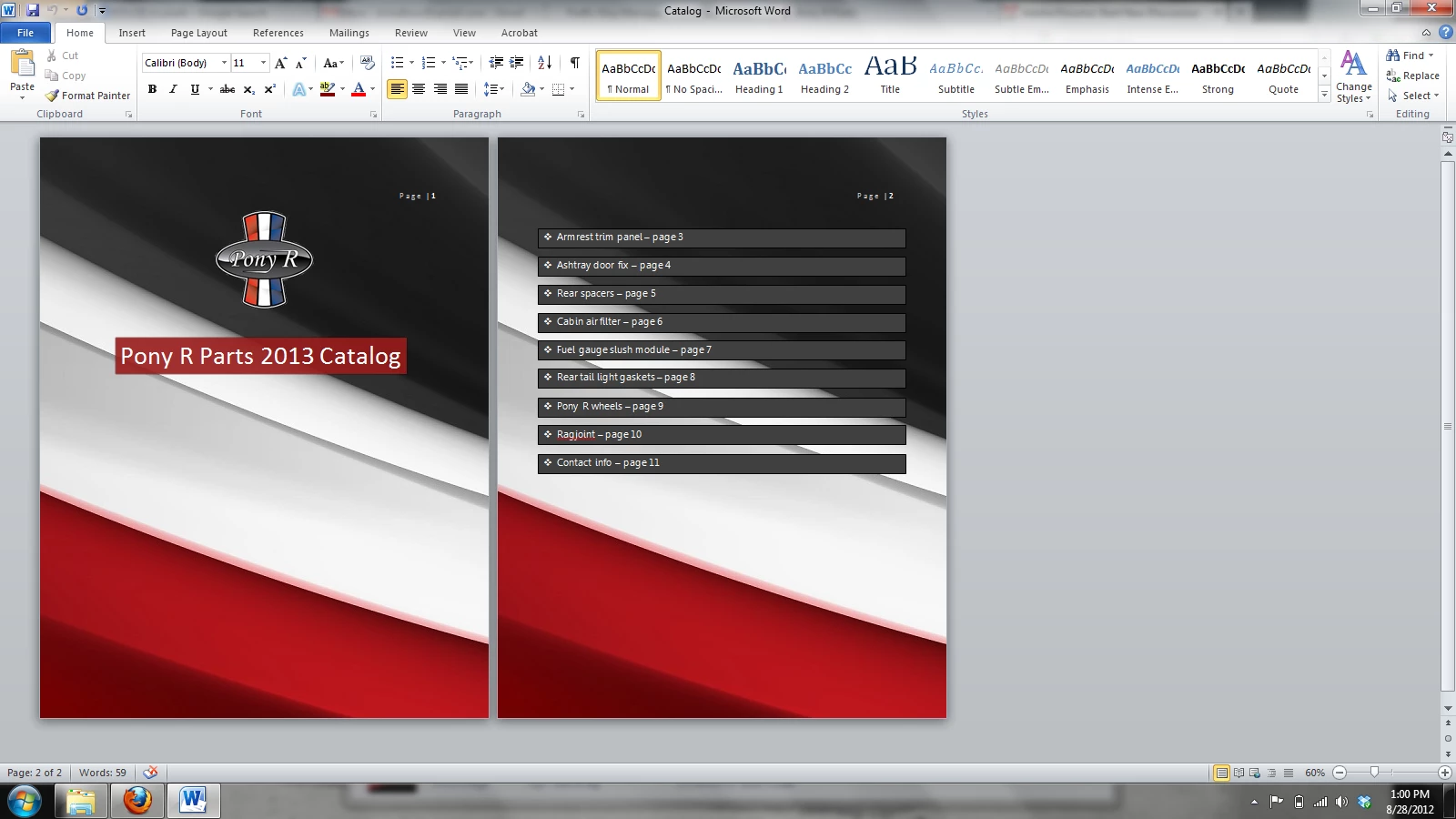The height and width of the screenshot is (819, 1456).
Task: Switch to Review tab
Action: click(411, 33)
